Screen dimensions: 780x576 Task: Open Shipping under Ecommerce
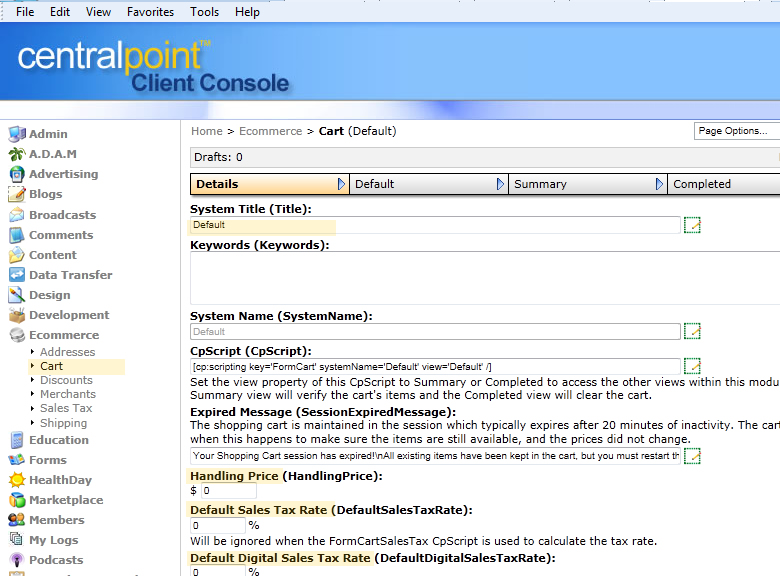pos(63,423)
